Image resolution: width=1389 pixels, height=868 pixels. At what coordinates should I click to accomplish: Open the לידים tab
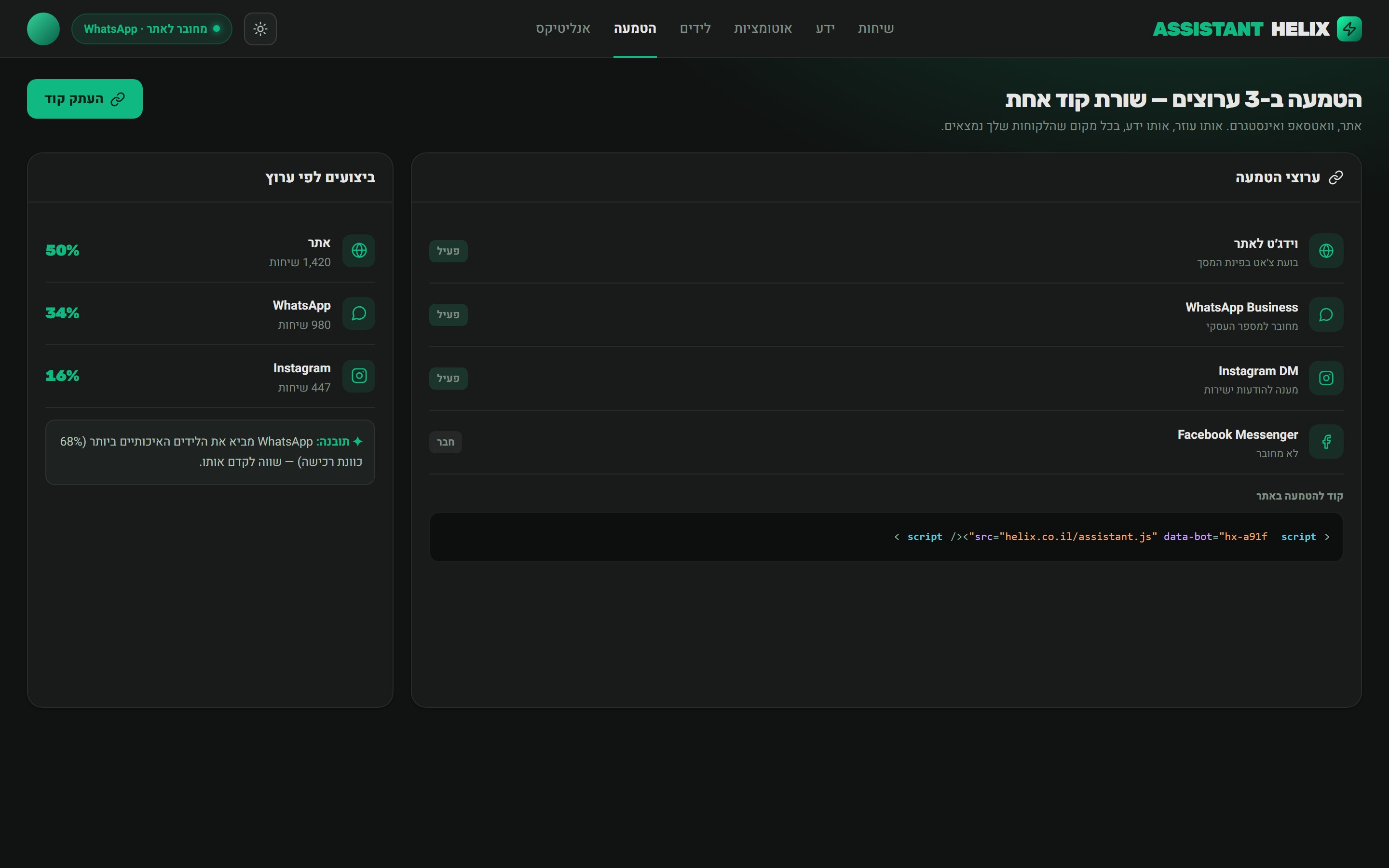(x=695, y=29)
